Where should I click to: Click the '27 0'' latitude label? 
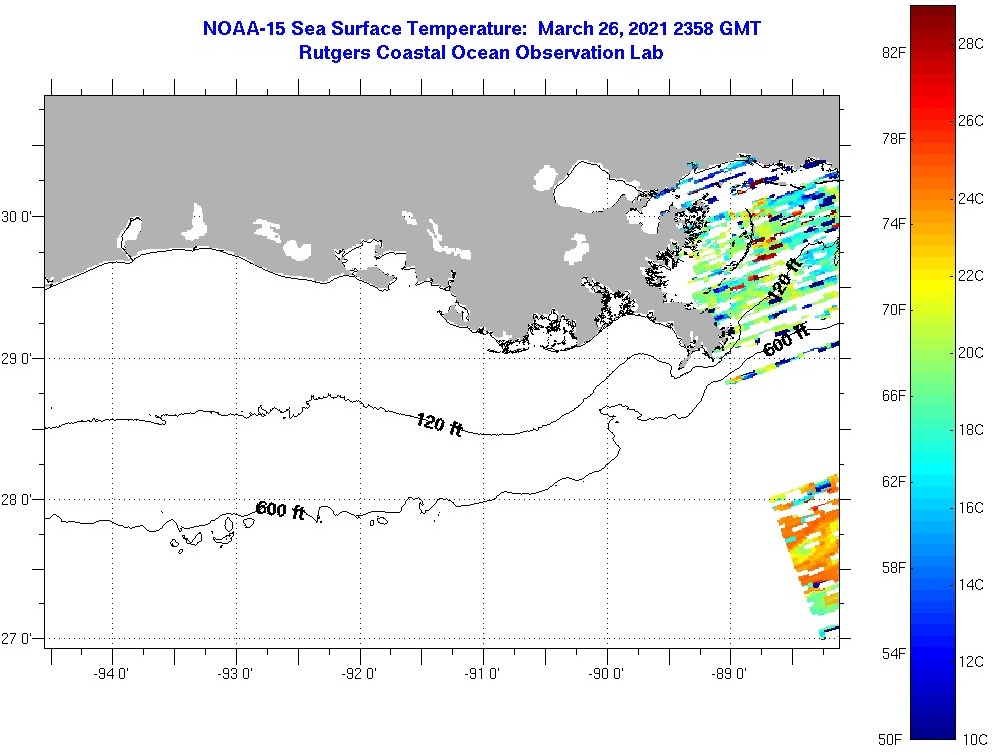click(14, 638)
